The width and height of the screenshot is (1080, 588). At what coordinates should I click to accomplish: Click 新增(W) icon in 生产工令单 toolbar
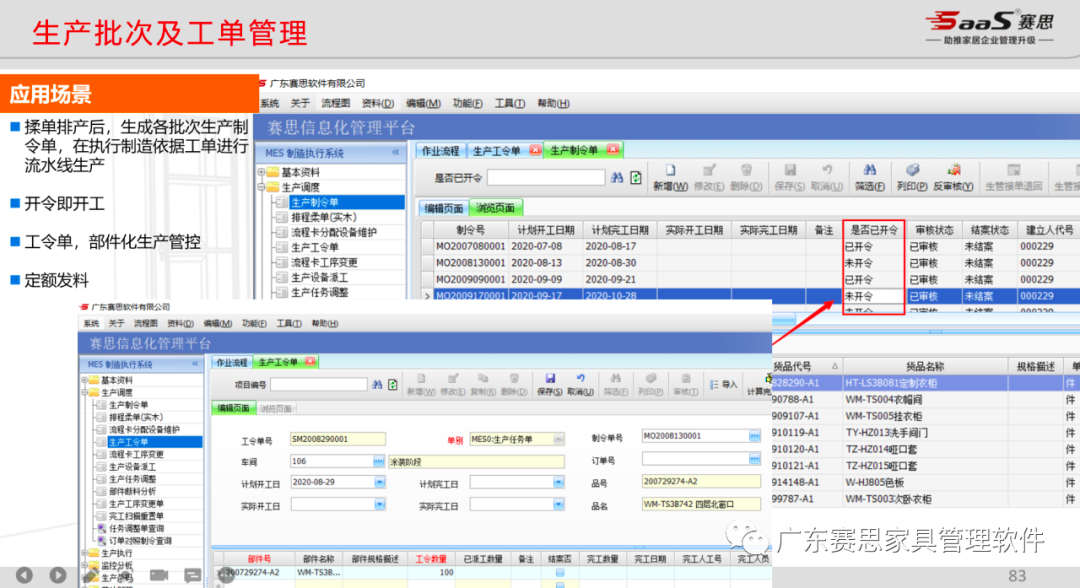(x=421, y=379)
